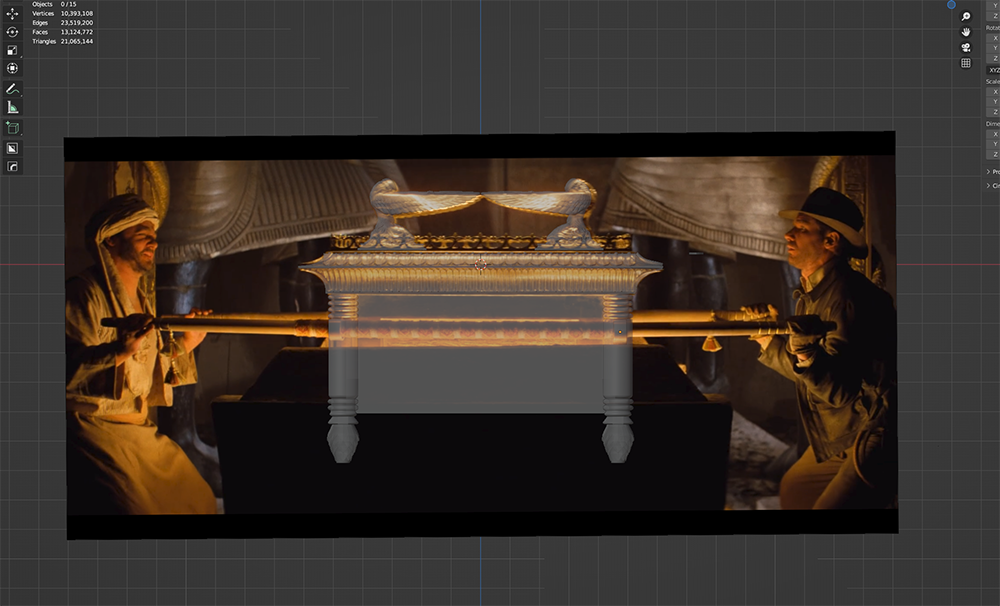This screenshot has height=606, width=1000.
Task: Click the 'Edges 23,519,200' statistic
Action: pos(62,22)
